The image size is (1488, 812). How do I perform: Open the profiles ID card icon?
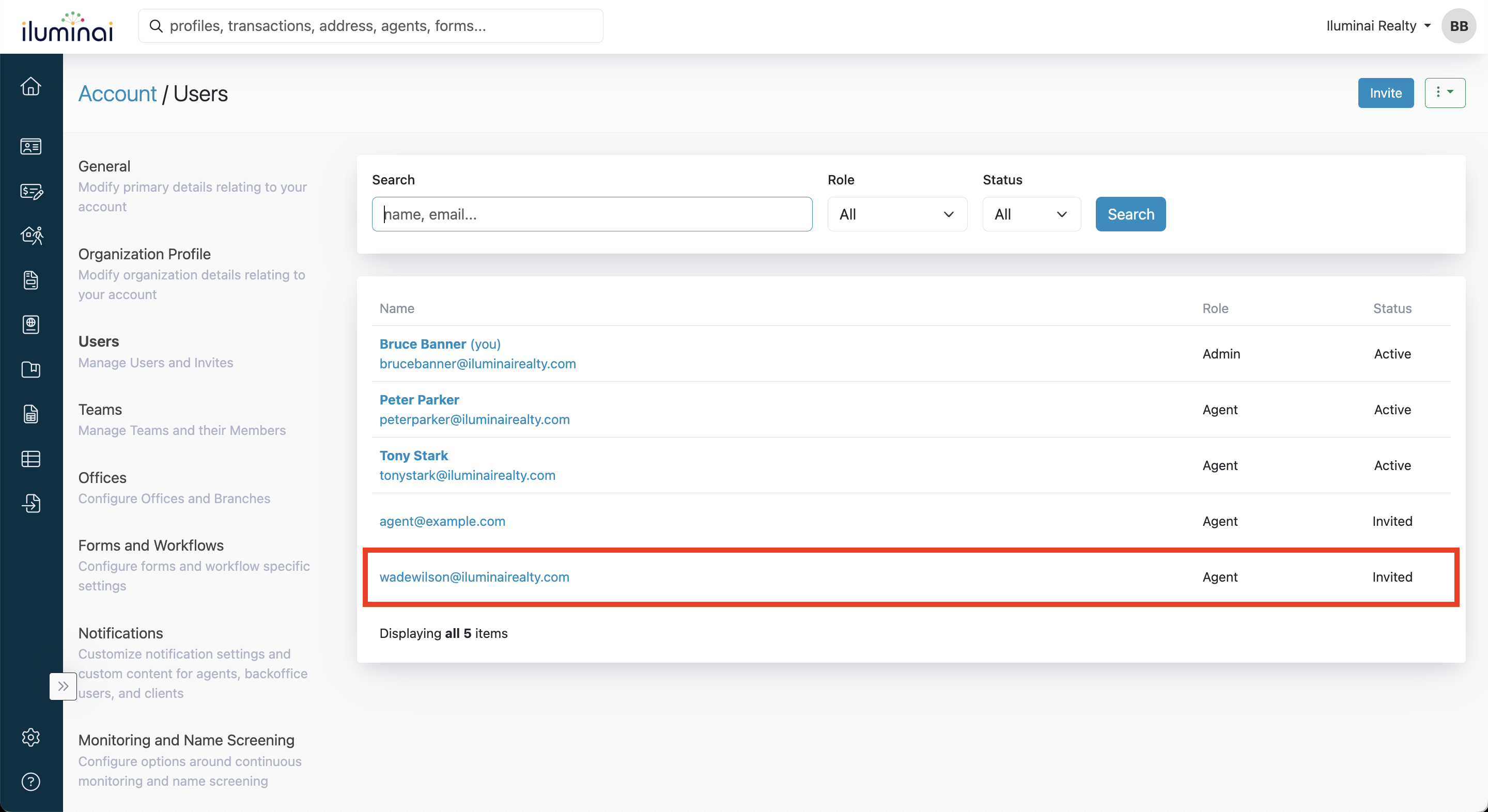30,147
